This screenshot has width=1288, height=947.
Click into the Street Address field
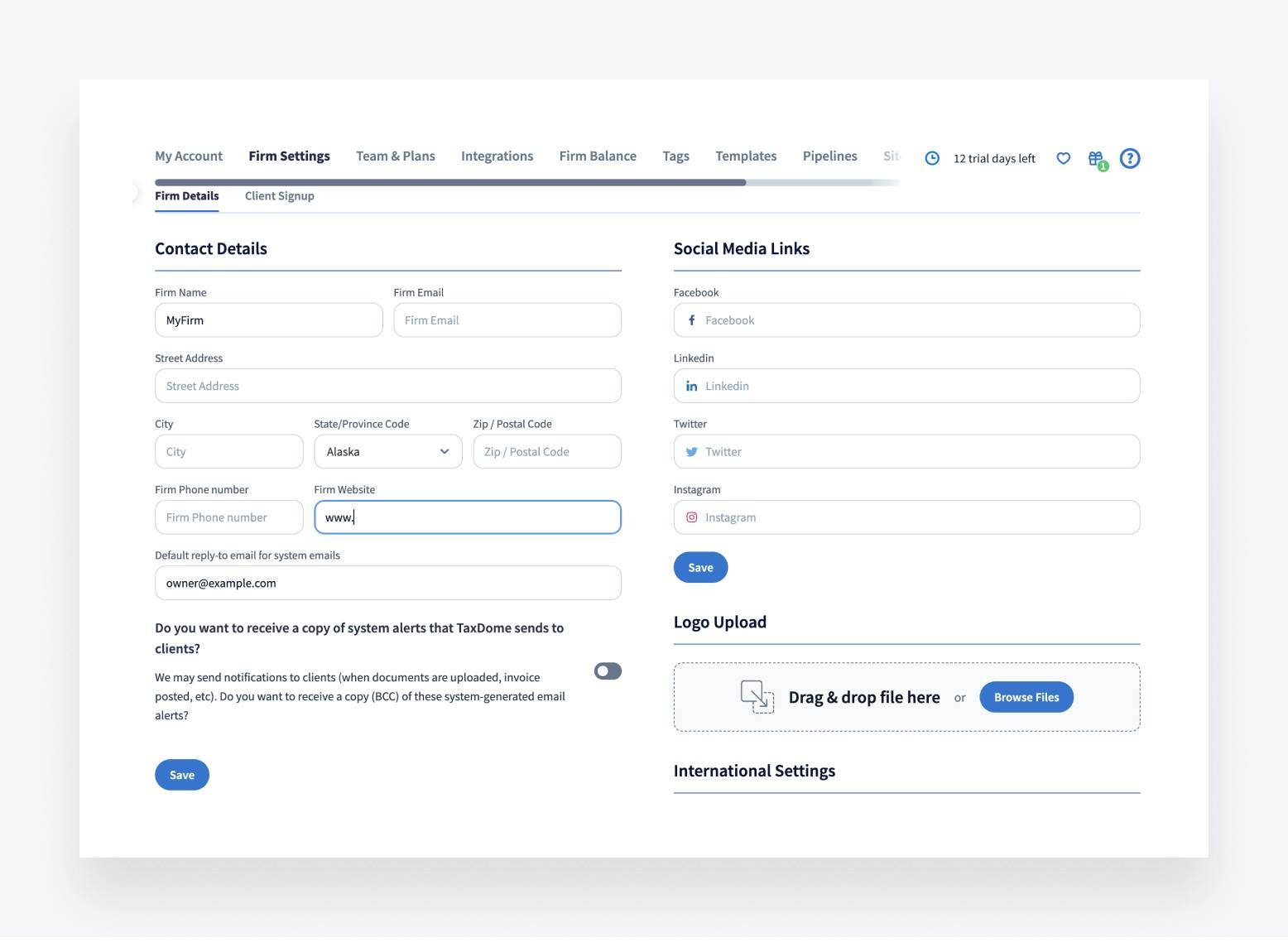pyautogui.click(x=387, y=387)
